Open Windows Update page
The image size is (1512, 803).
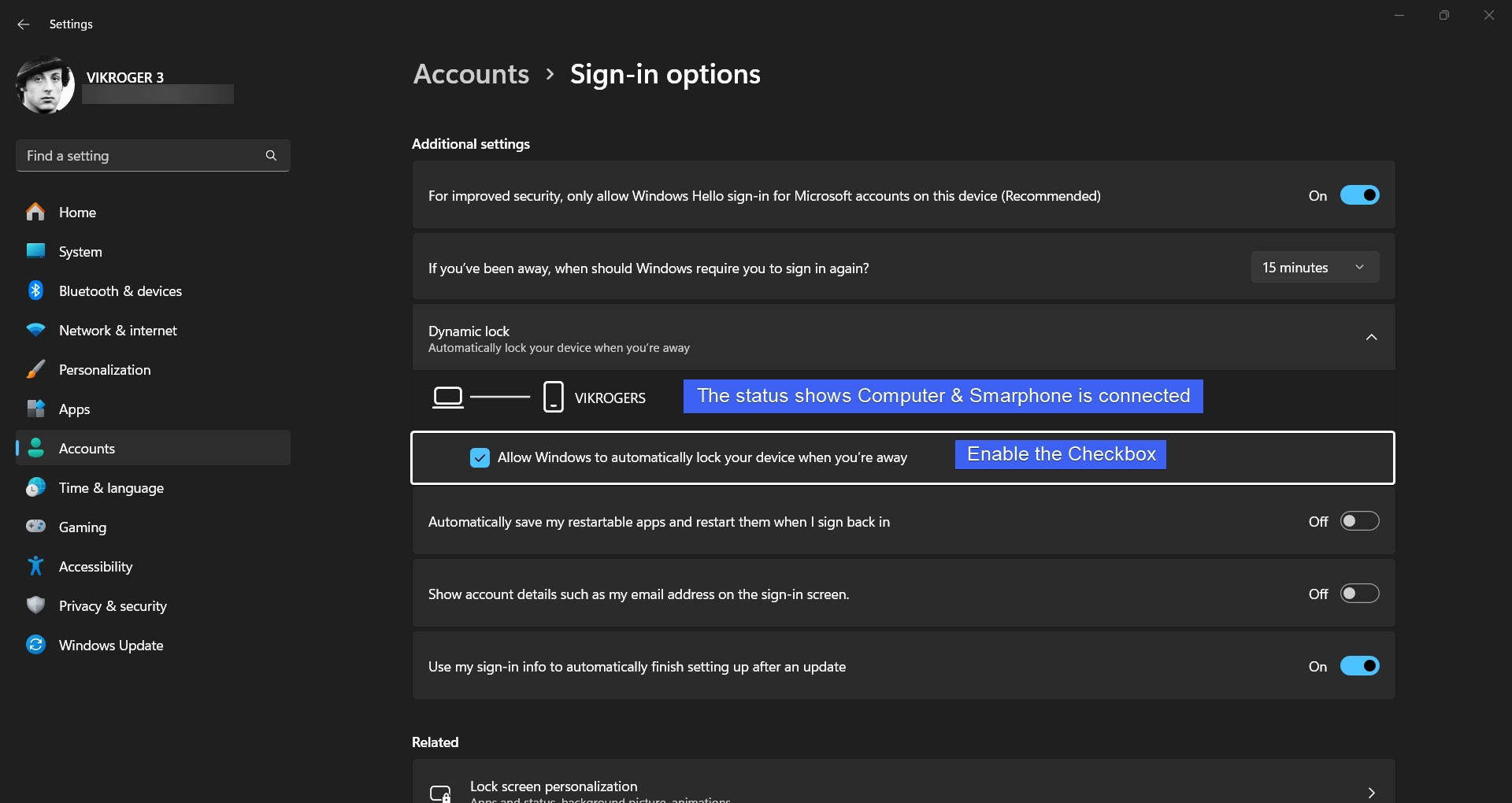(153, 645)
